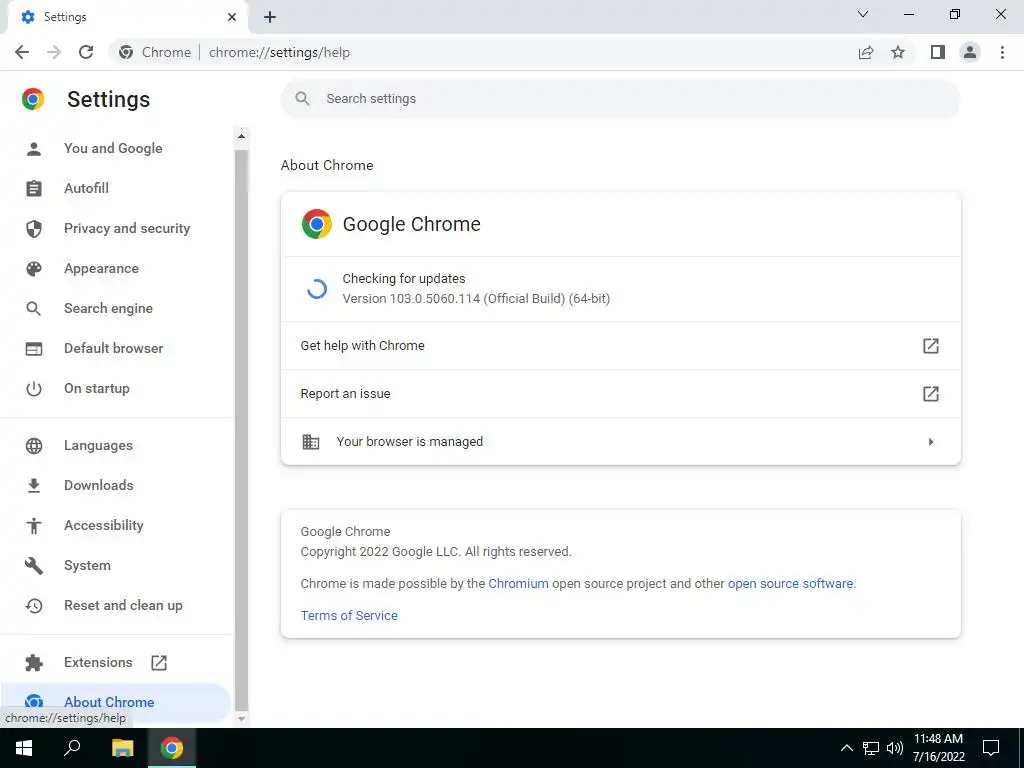This screenshot has height=768, width=1024.
Task: Click the Accessibility figure icon
Action: click(x=34, y=526)
